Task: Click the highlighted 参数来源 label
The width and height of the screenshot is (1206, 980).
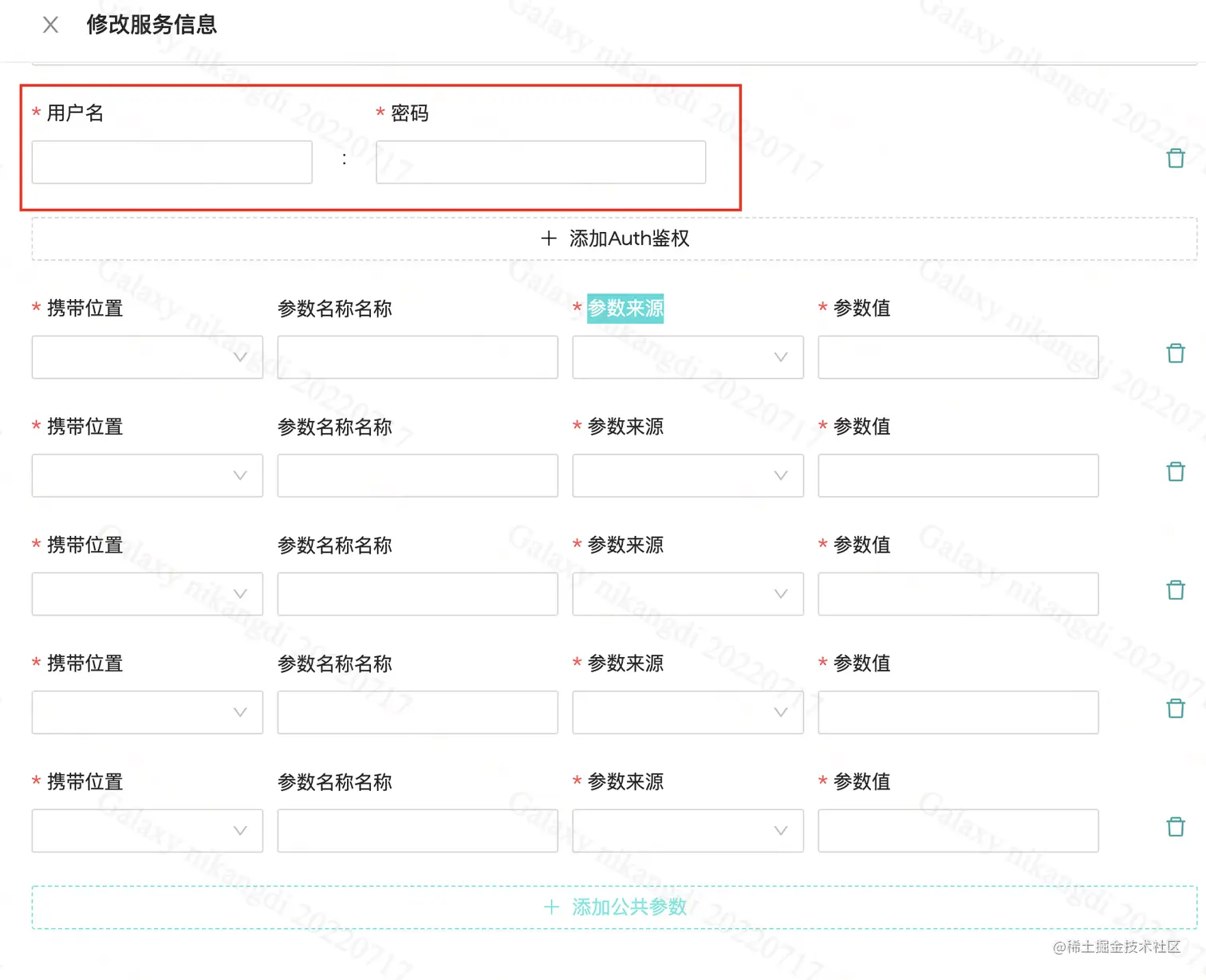Action: [625, 309]
